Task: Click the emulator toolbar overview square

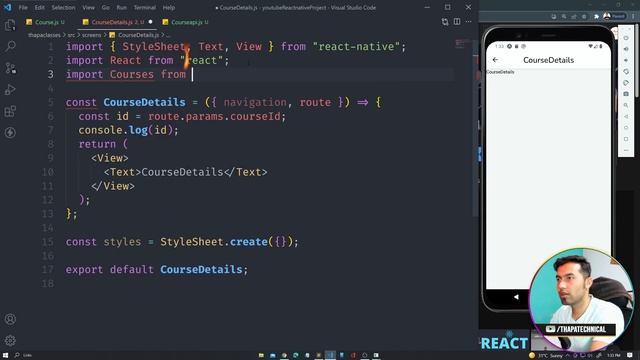Action: (x=626, y=139)
